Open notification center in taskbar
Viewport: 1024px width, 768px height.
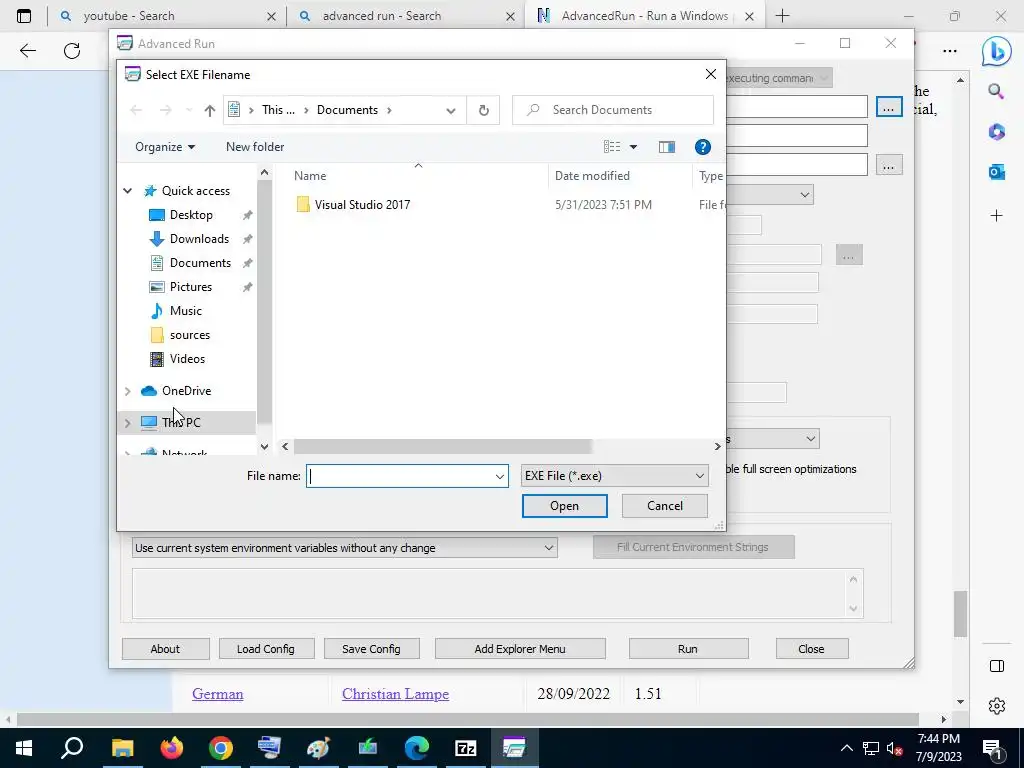(x=993, y=748)
